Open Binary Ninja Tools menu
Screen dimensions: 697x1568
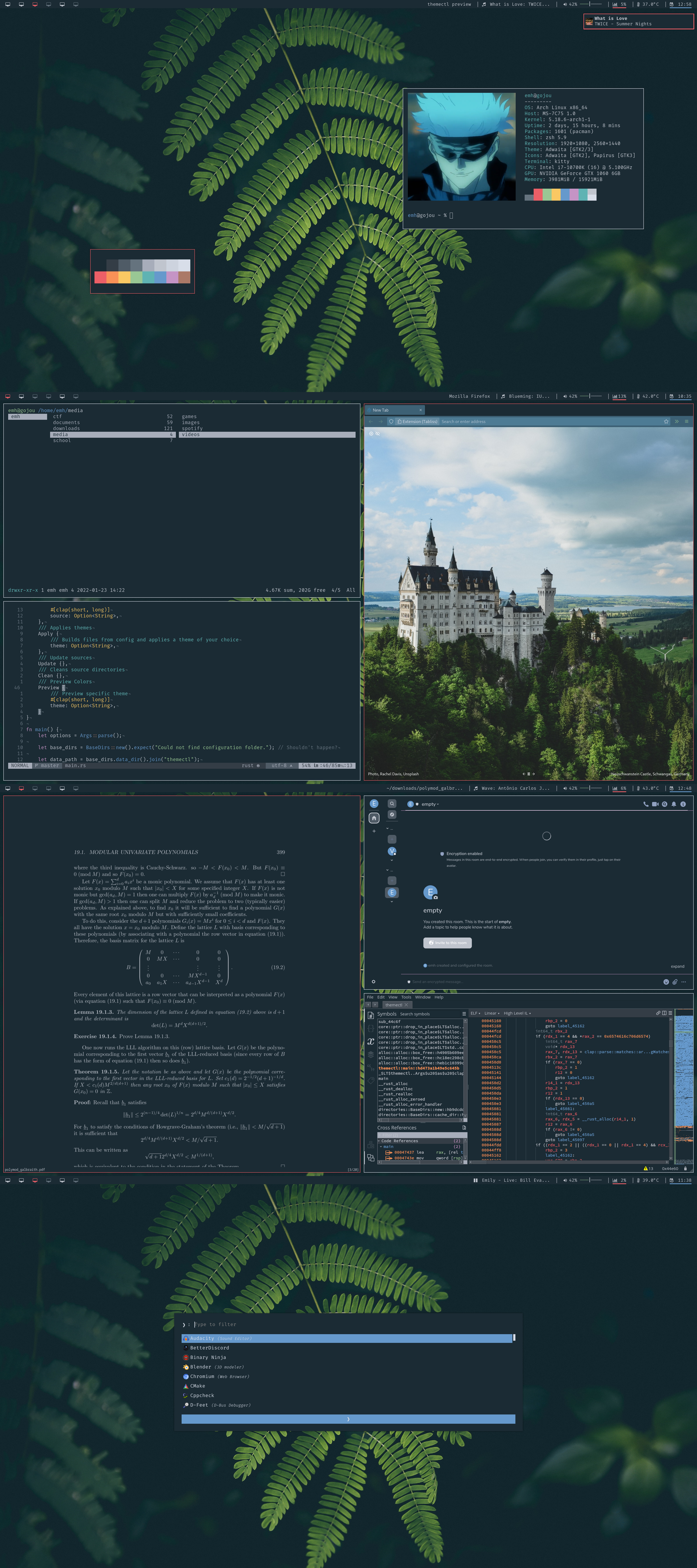(x=406, y=997)
